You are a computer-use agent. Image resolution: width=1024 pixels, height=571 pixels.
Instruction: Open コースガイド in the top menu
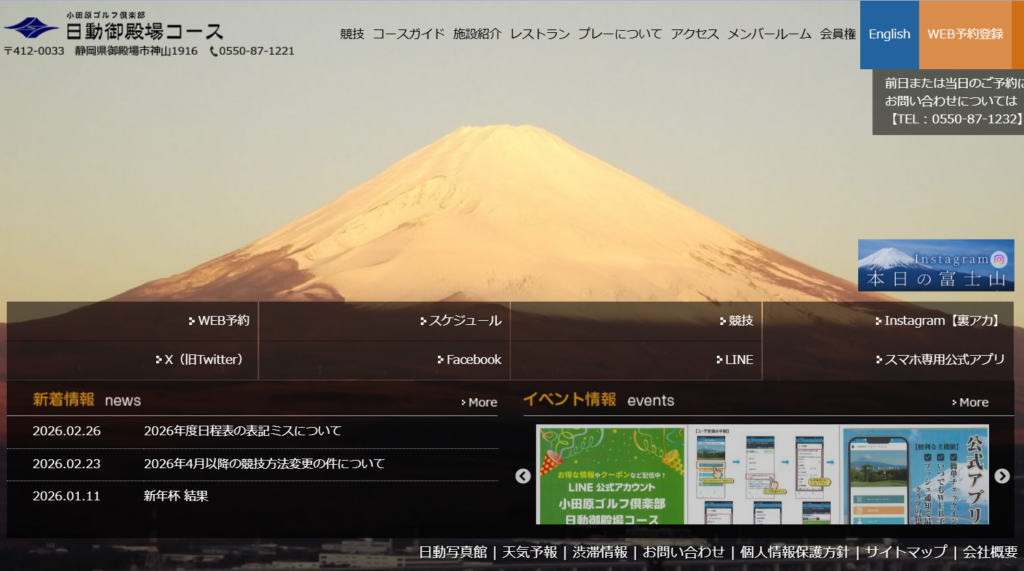pyautogui.click(x=408, y=34)
